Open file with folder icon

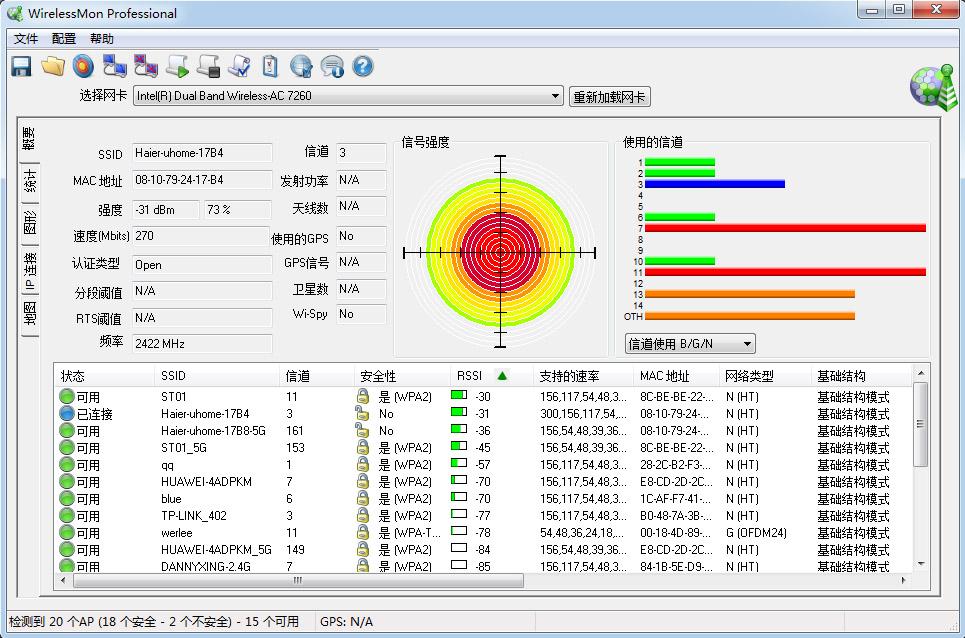53,66
